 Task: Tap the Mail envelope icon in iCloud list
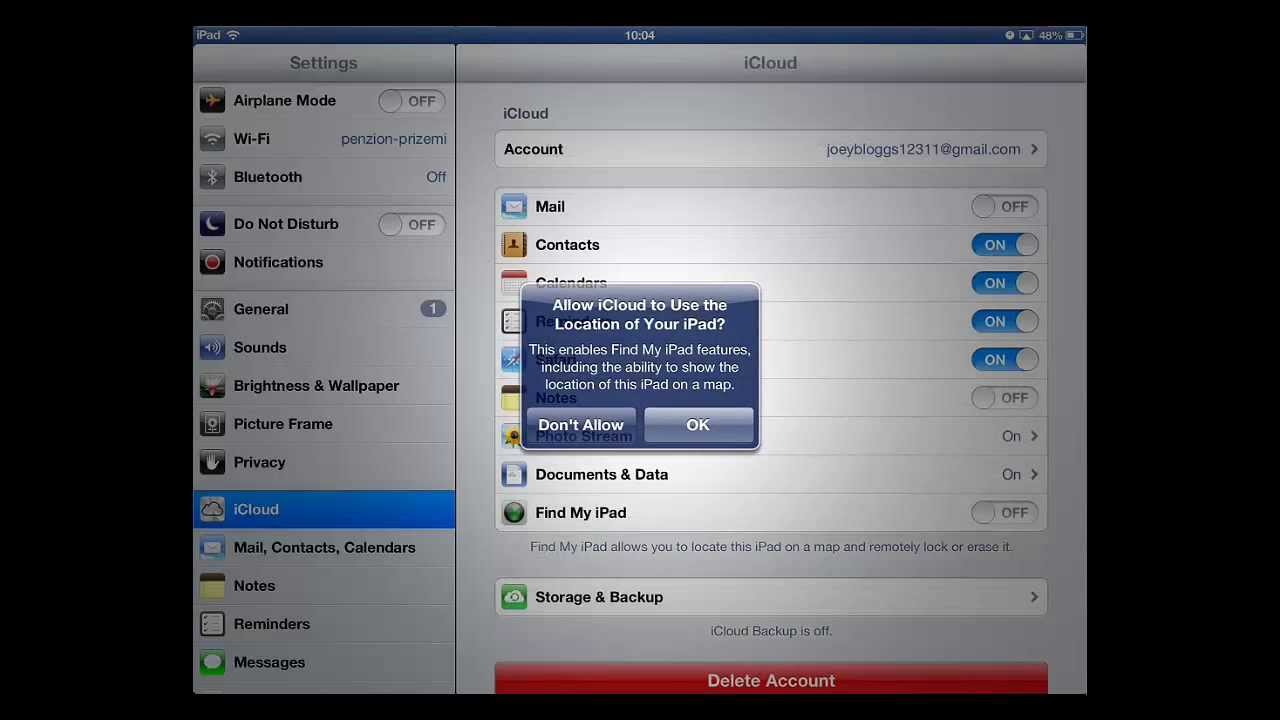coord(514,206)
